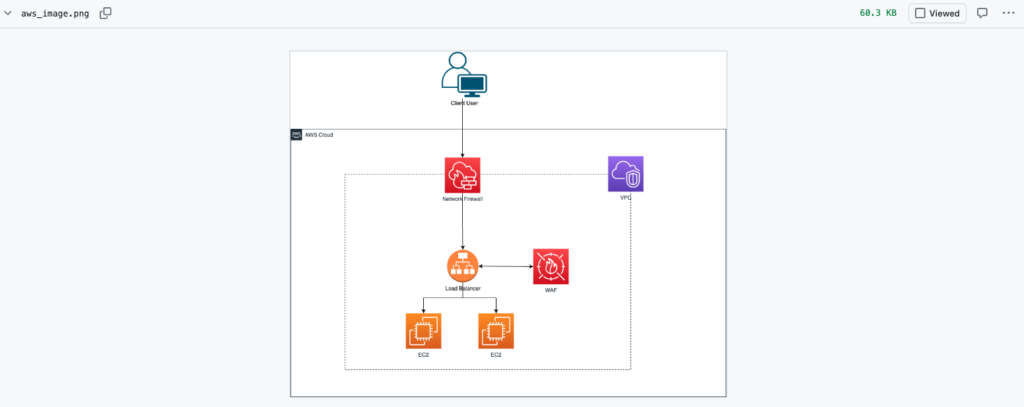Click the Load Balancer text label
Viewport: 1024px width, 407px height.
(463, 289)
